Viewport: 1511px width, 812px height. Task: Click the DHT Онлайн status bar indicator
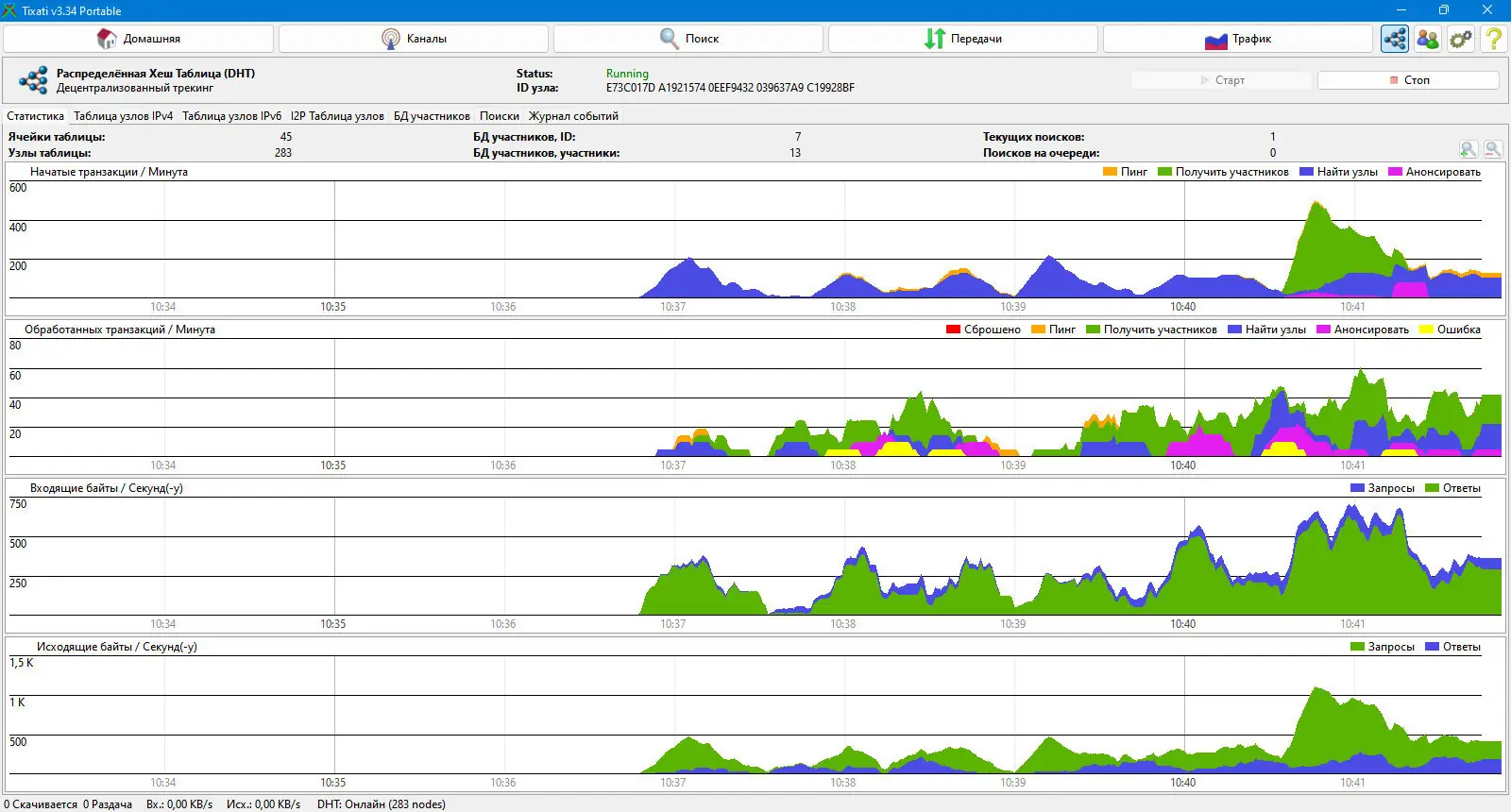(381, 804)
